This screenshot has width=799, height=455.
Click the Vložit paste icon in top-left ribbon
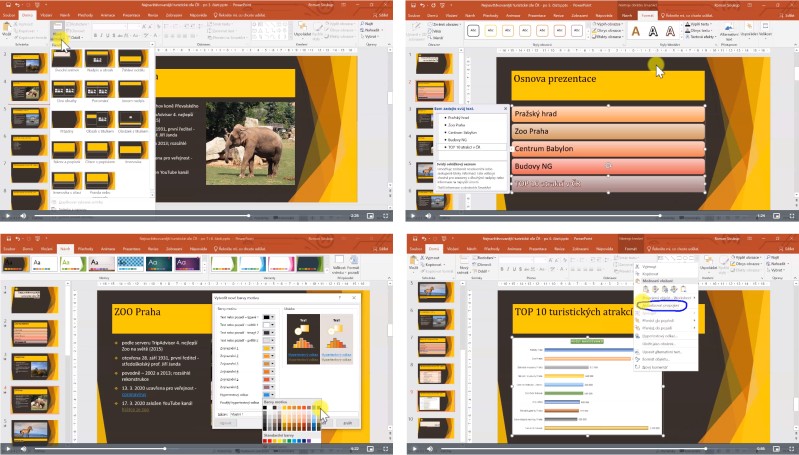[x=7, y=30]
